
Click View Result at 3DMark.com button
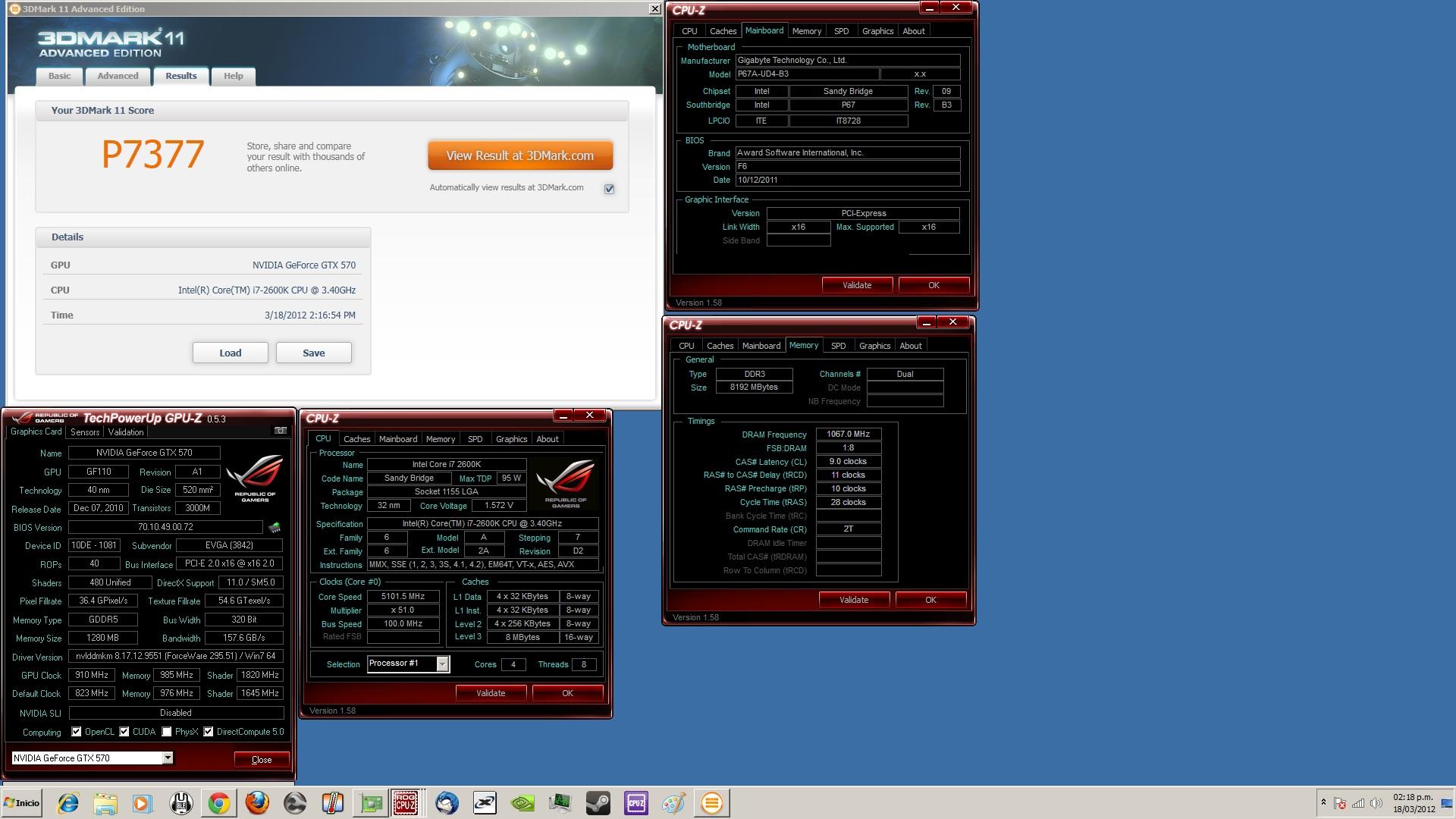[x=520, y=155]
